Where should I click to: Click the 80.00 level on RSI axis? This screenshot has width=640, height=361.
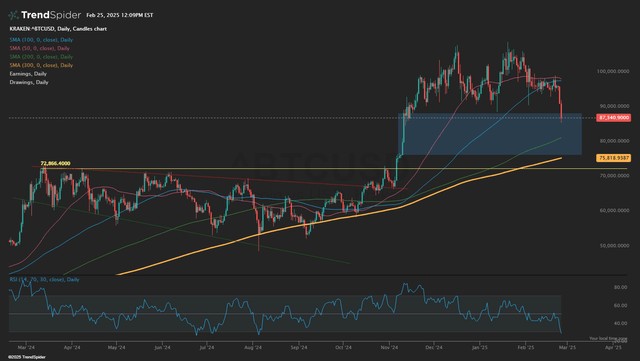click(x=620, y=287)
